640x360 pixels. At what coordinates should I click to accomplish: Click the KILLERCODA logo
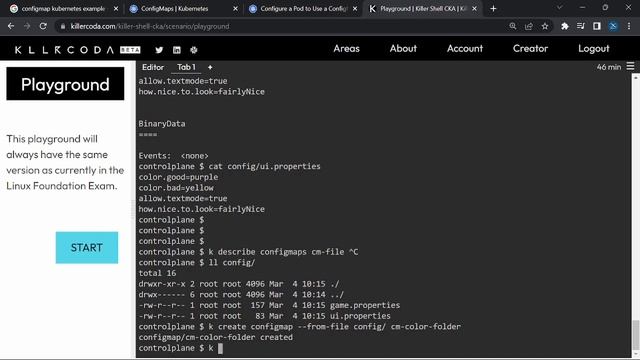click(64, 50)
